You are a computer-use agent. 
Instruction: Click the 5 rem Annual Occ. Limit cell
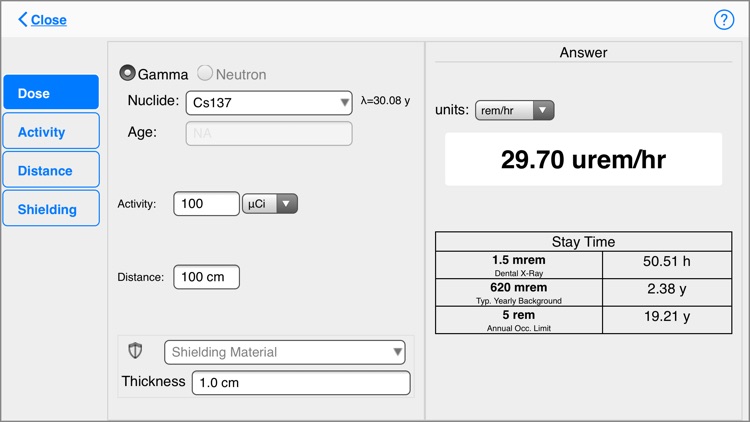point(519,320)
